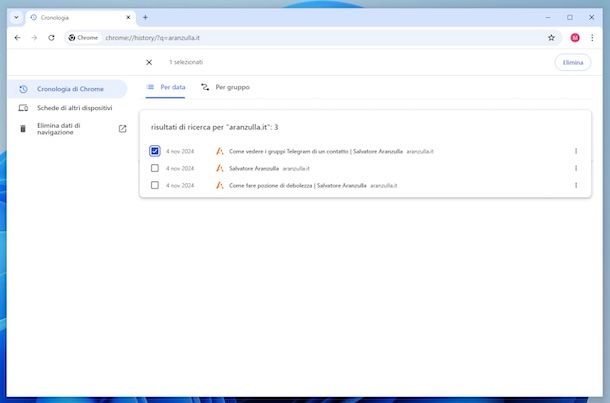Viewport: 610px width, 403px height.
Task: Click the Aranzulla favicon on Telegram entry
Action: coord(220,151)
